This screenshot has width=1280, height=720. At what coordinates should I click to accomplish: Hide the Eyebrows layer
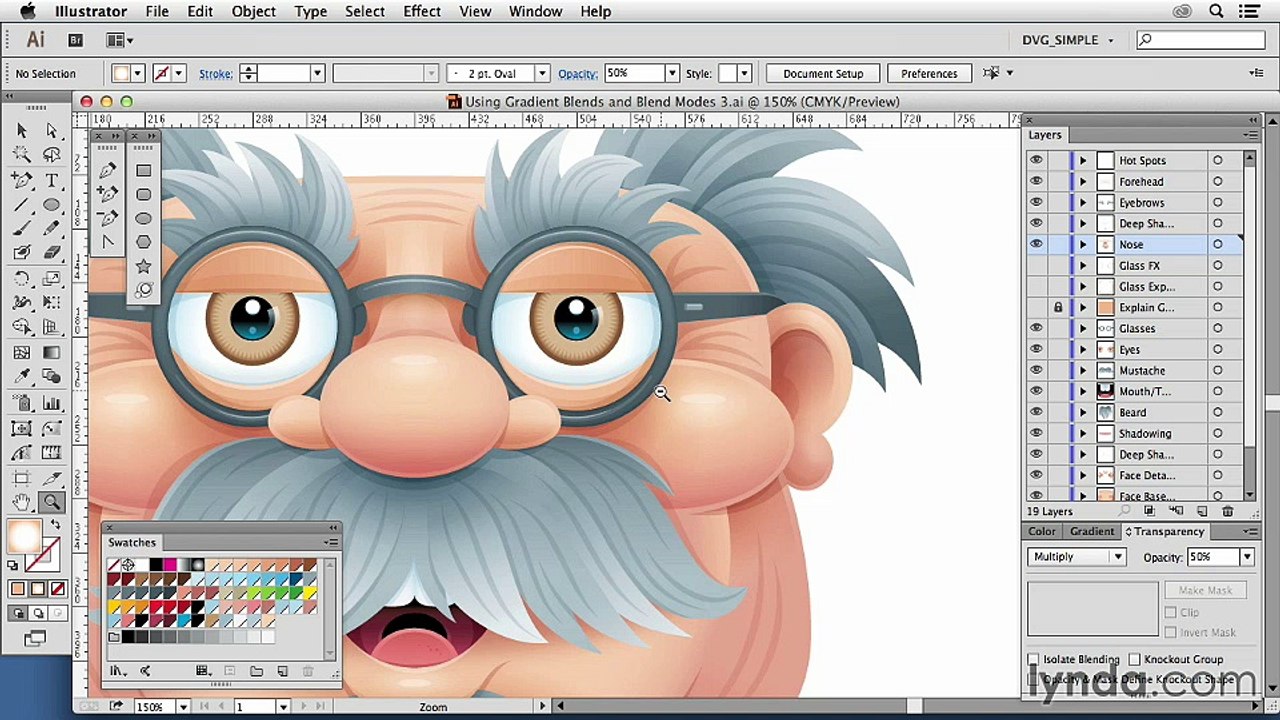click(1036, 202)
